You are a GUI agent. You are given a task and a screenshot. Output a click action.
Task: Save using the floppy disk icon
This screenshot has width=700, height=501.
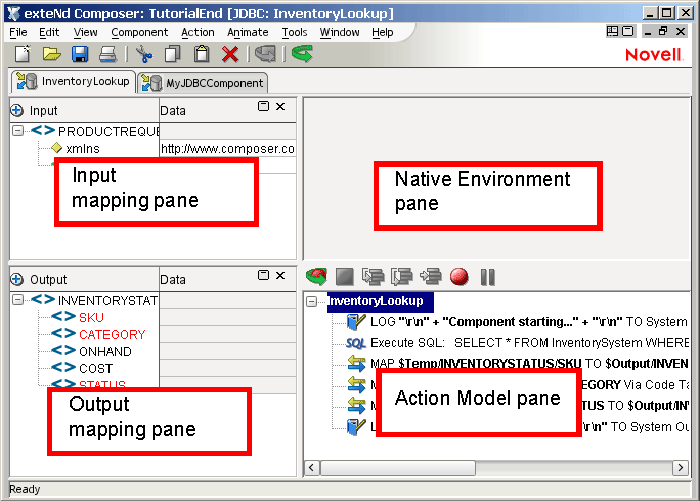tap(80, 54)
